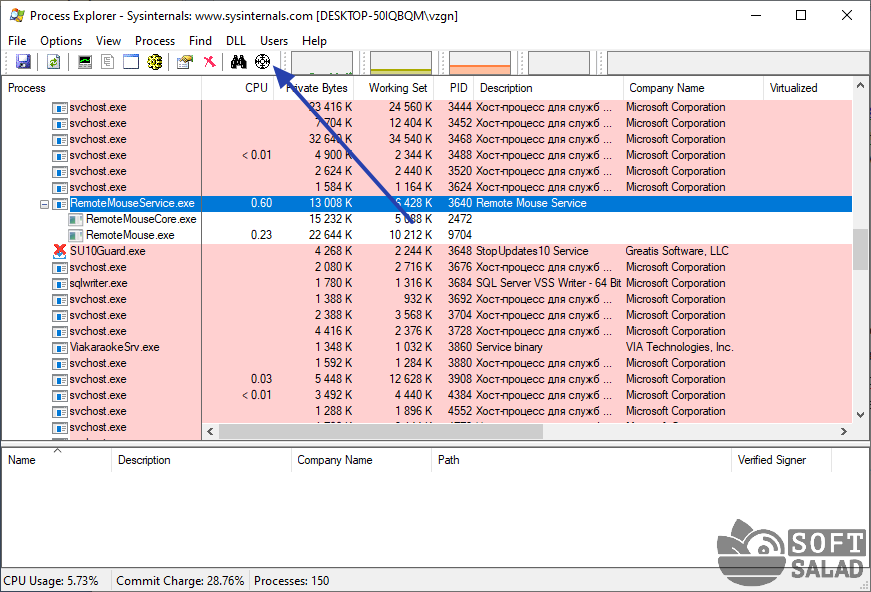Sort lower pane by Verified Signer header
871x592 pixels.
tap(781, 460)
